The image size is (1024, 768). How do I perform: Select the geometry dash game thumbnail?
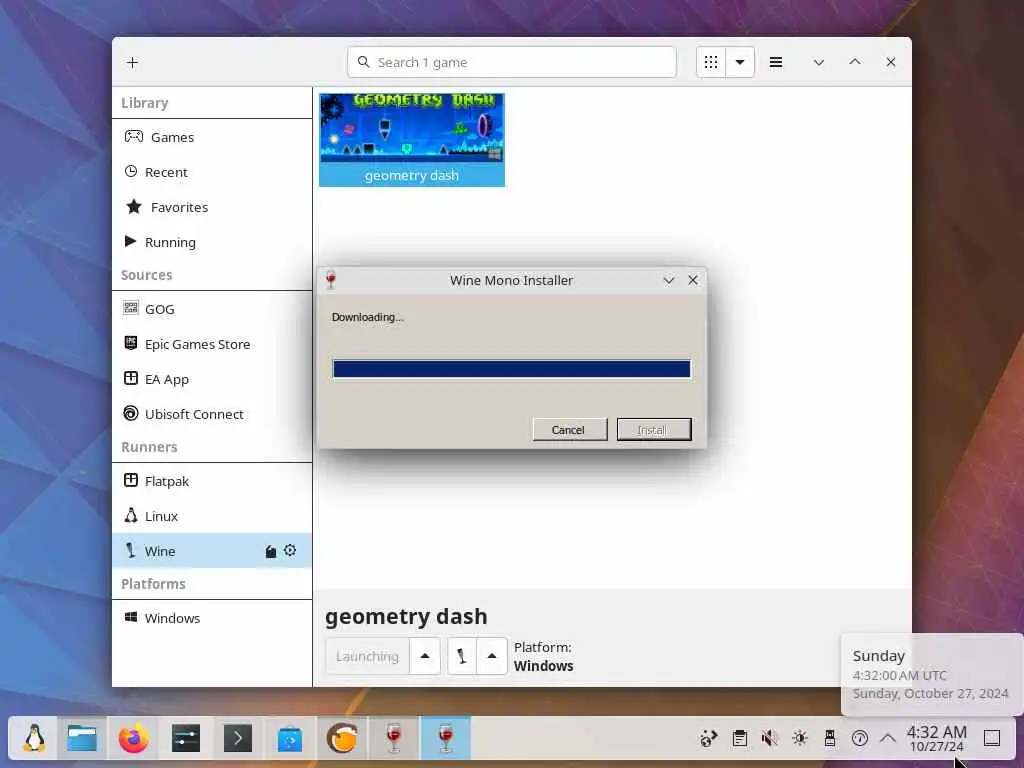[411, 140]
